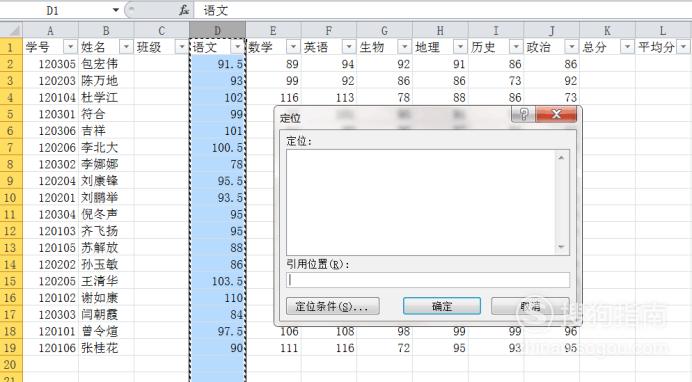Click the insert function fx icon

pyautogui.click(x=184, y=10)
